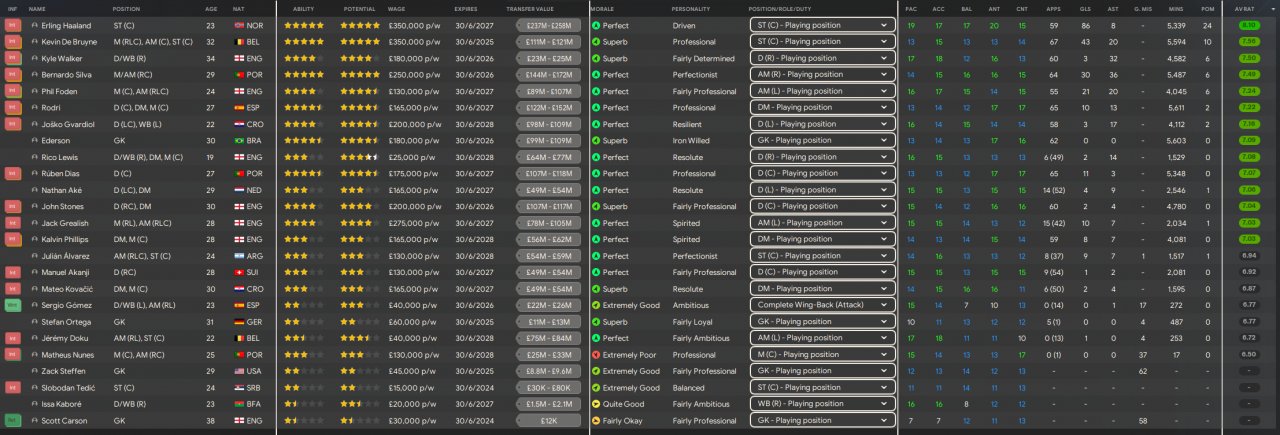The image size is (1280, 435).
Task: Click the green Ret badge beside Scott Carson
Action: 13,420
